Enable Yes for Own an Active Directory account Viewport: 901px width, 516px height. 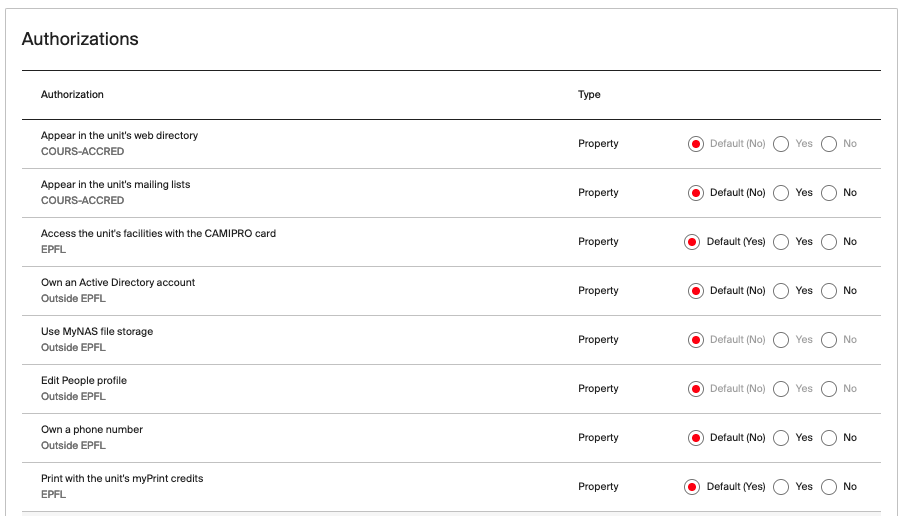[781, 291]
